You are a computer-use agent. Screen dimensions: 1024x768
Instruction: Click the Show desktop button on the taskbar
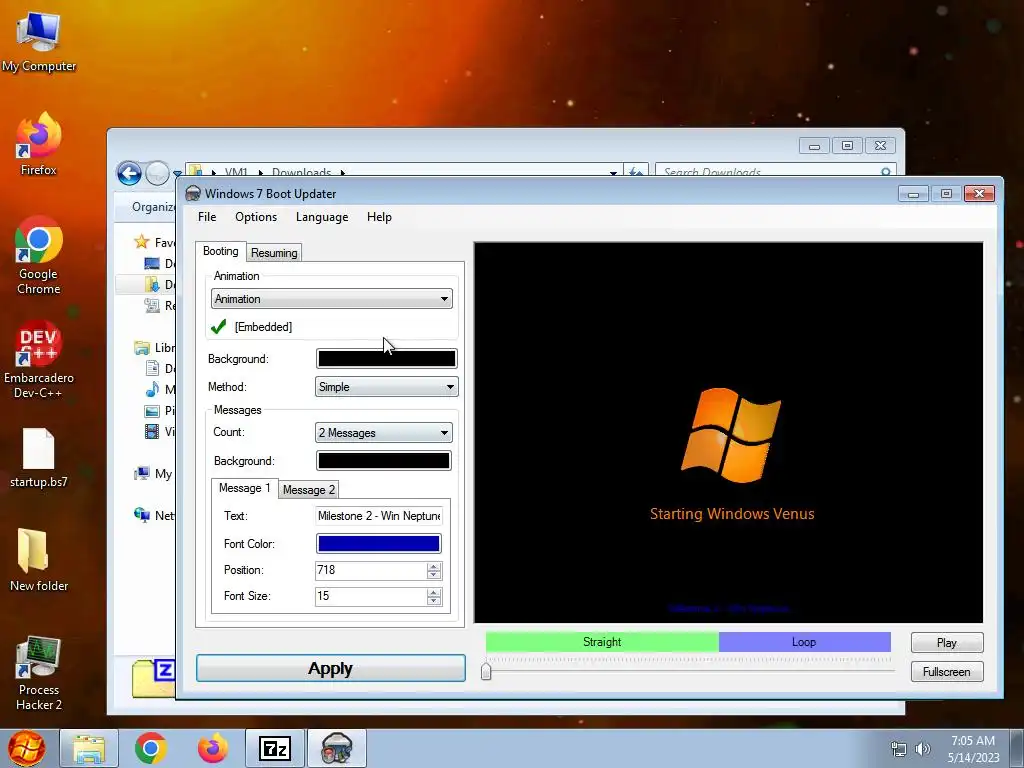click(x=1017, y=748)
